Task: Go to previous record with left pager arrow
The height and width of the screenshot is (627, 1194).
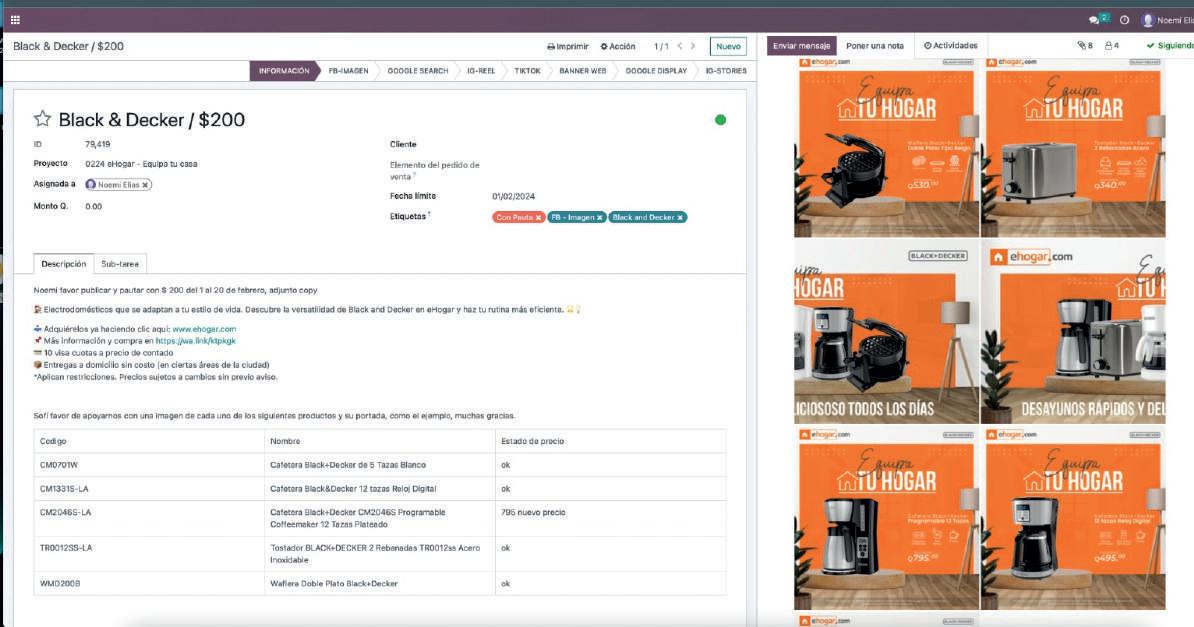Action: (680, 46)
